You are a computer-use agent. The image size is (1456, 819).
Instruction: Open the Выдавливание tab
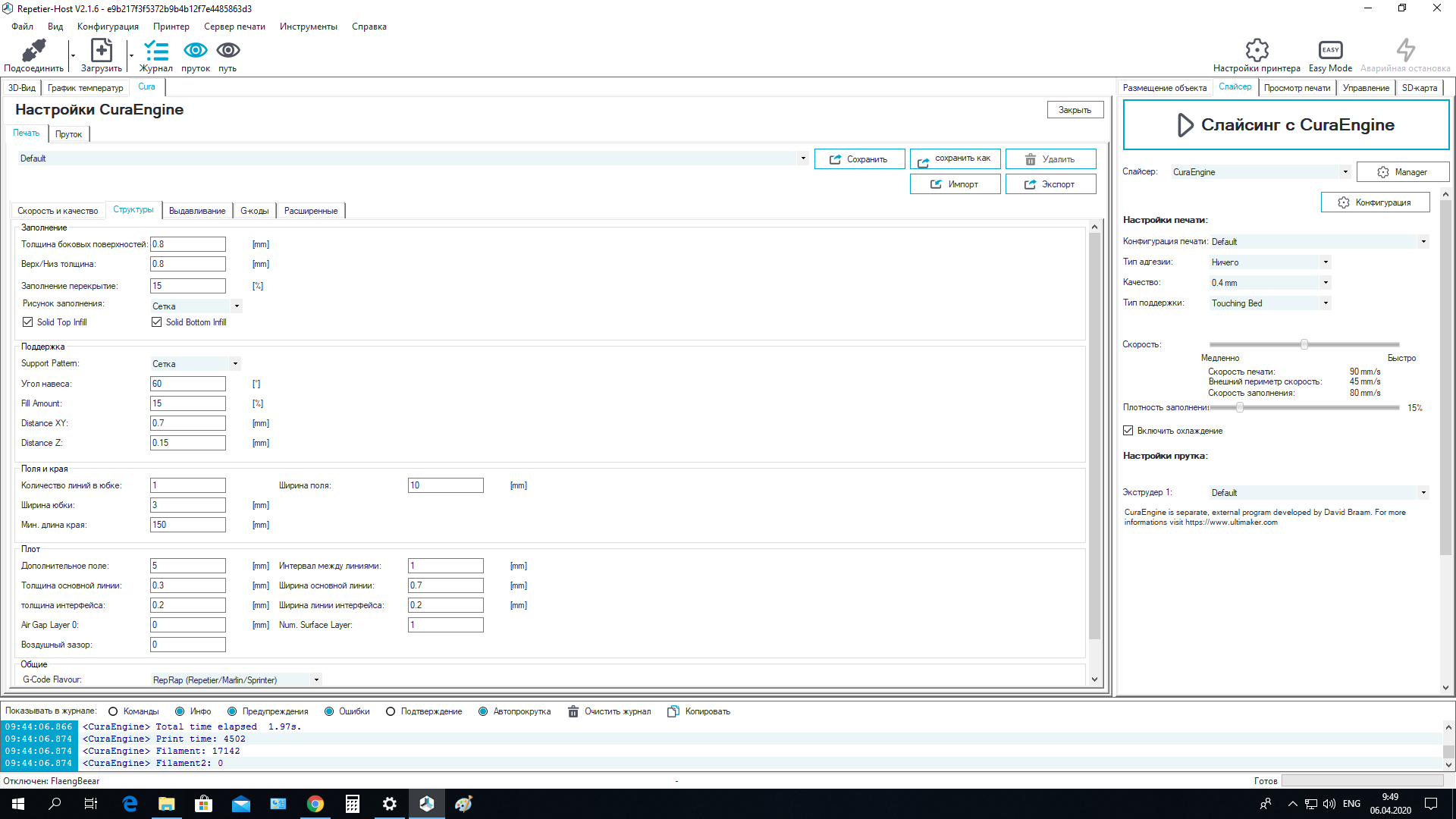(x=197, y=211)
